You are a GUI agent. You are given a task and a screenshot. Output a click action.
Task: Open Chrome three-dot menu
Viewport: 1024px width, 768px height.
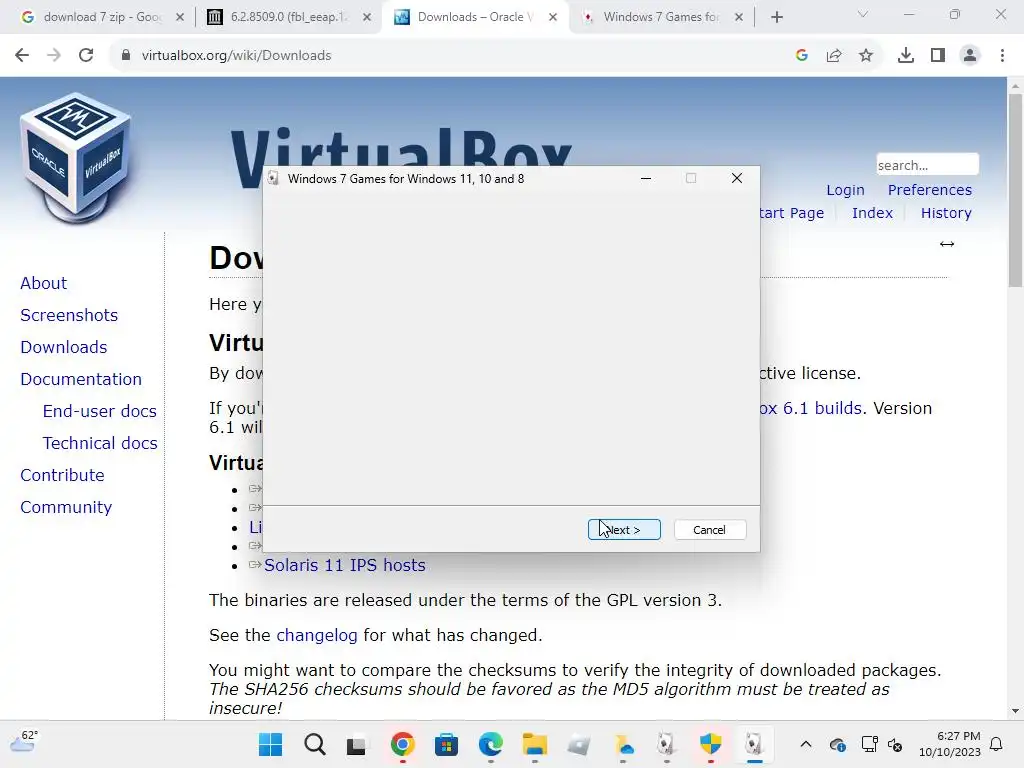pos(1002,56)
